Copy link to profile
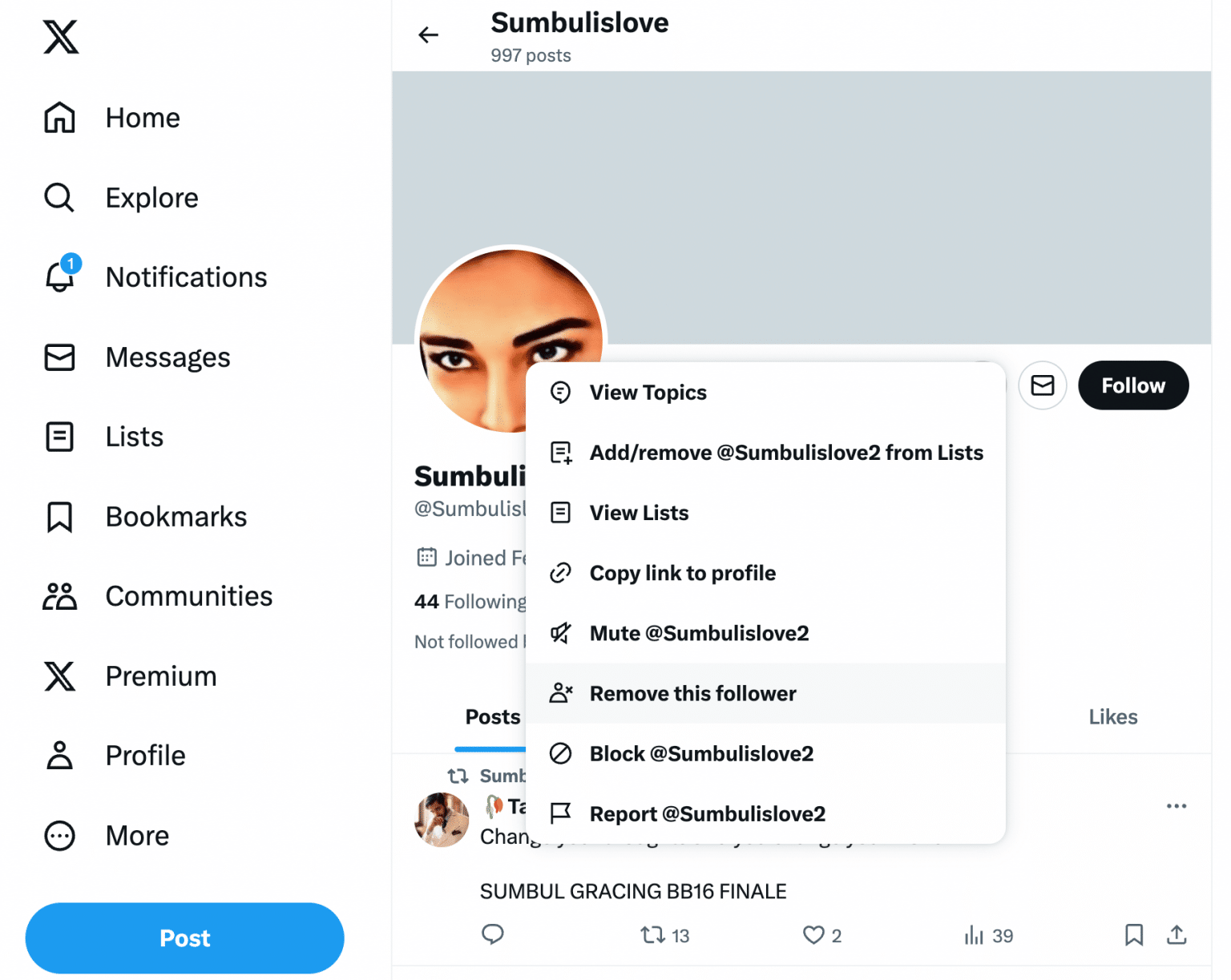 (x=682, y=573)
